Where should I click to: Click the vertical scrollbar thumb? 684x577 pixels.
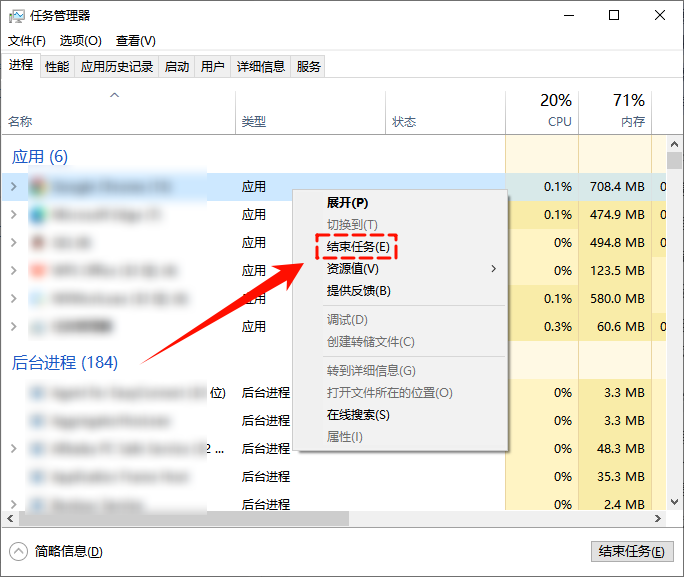click(674, 160)
